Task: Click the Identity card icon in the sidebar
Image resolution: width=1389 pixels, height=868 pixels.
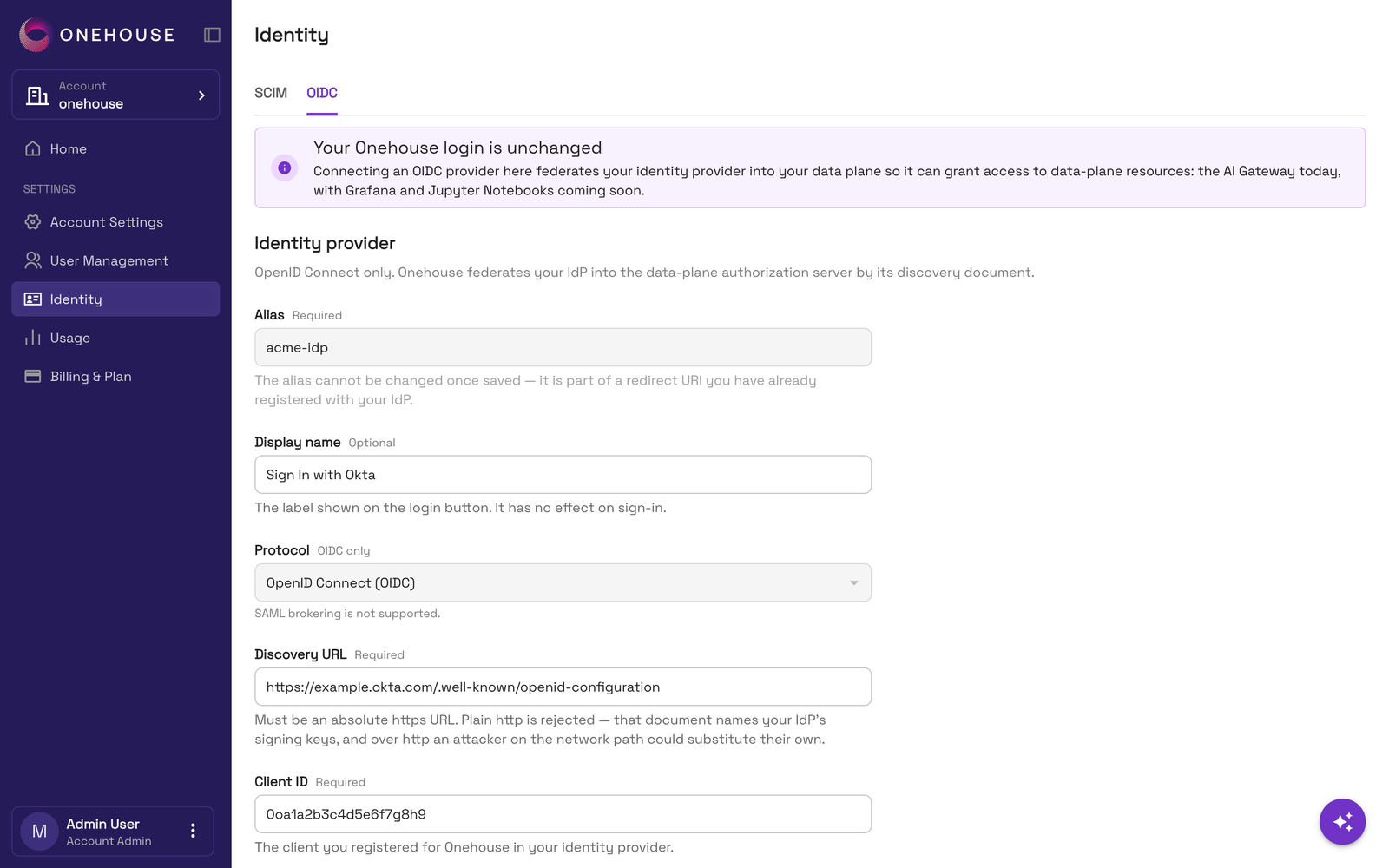Action: click(33, 299)
